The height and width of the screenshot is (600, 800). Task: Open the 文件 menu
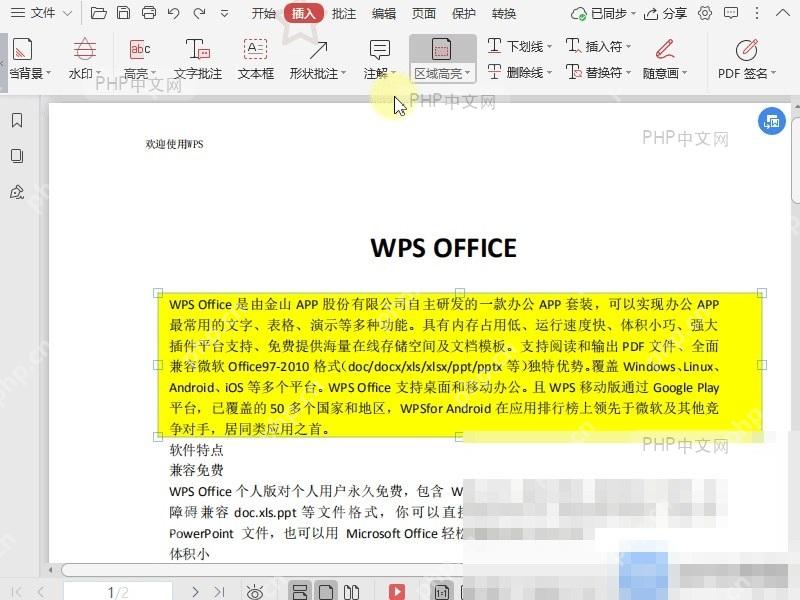[x=41, y=13]
